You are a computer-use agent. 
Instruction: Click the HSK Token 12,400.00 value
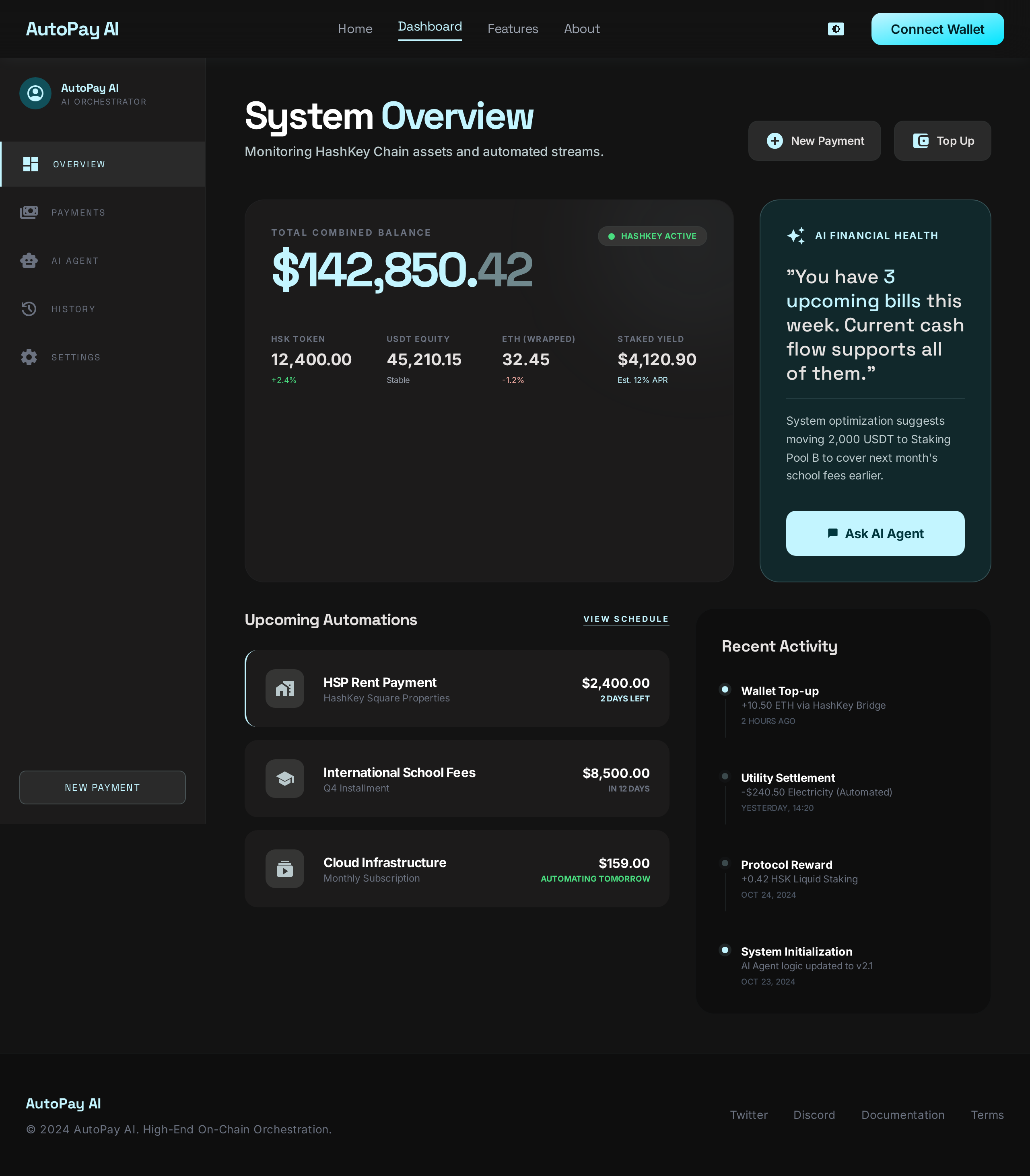[x=311, y=360]
